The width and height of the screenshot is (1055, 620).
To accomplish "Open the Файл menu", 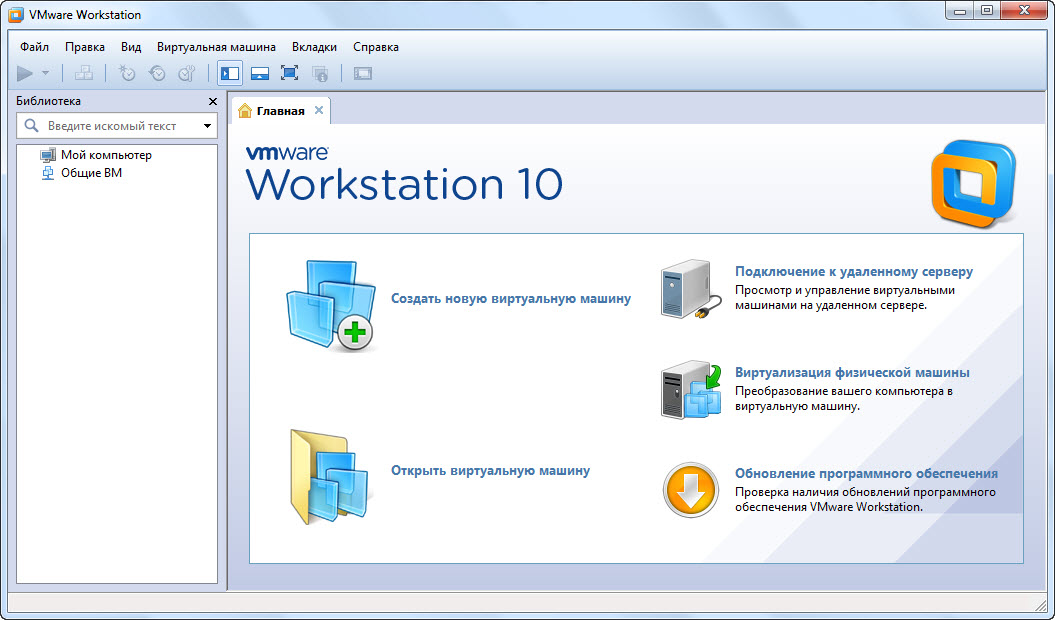I will 34,47.
